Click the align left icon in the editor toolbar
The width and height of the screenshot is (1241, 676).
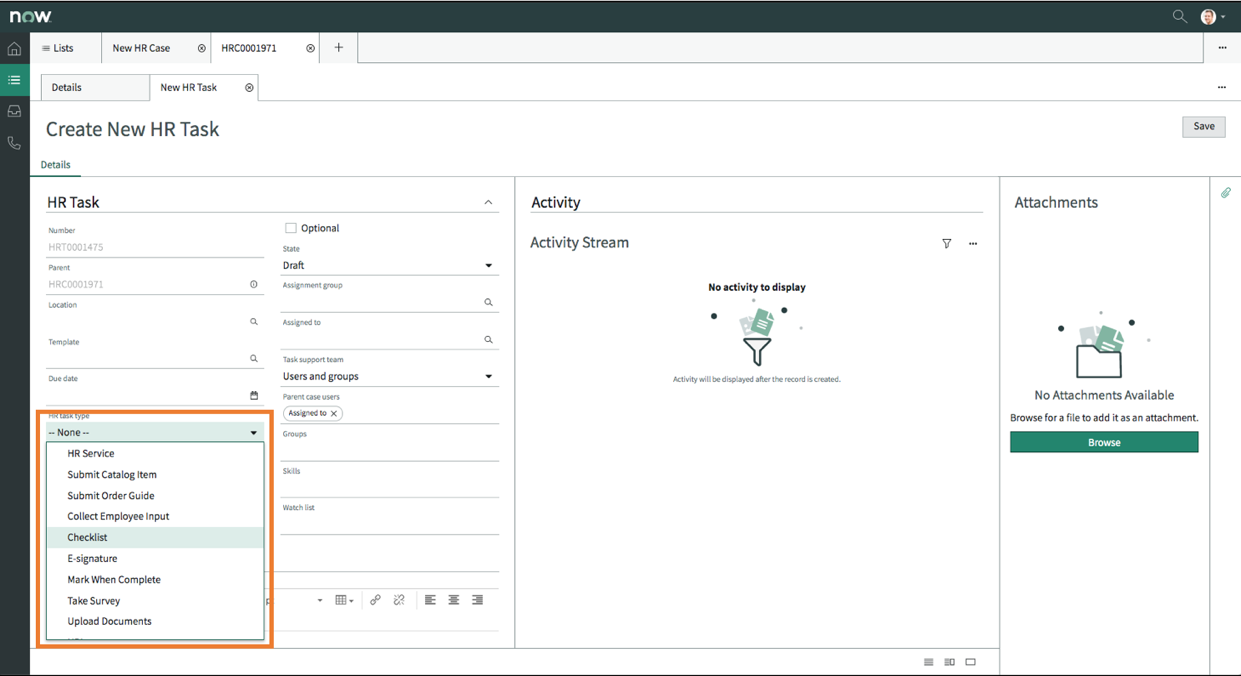(430, 600)
